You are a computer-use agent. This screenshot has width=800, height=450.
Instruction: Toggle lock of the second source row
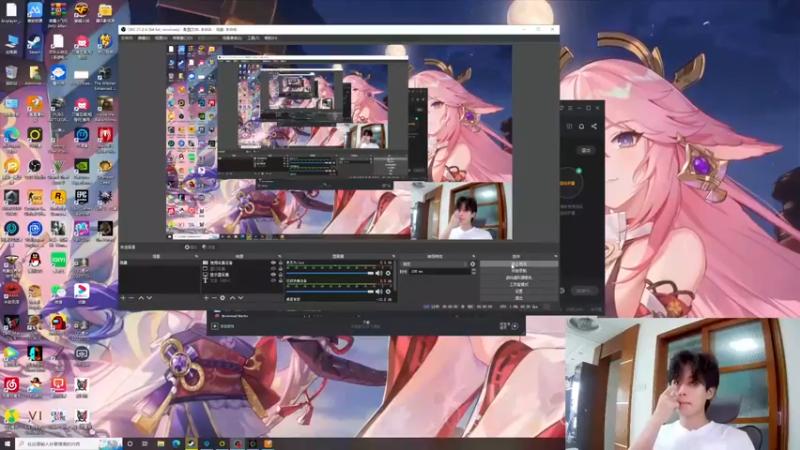pyautogui.click(x=281, y=268)
